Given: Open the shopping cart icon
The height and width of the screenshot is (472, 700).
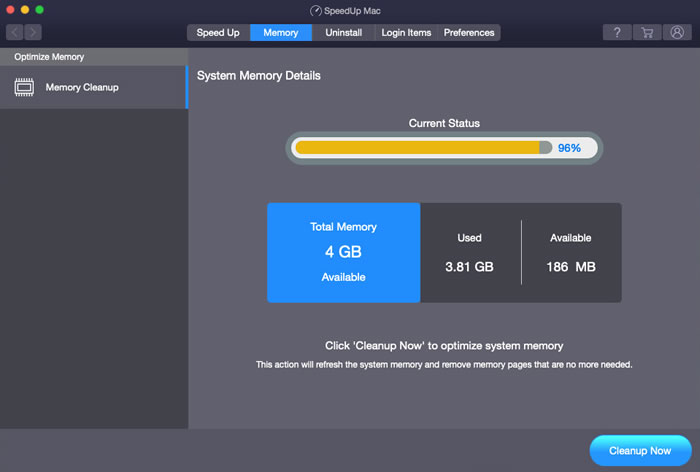Looking at the screenshot, I should (x=647, y=33).
